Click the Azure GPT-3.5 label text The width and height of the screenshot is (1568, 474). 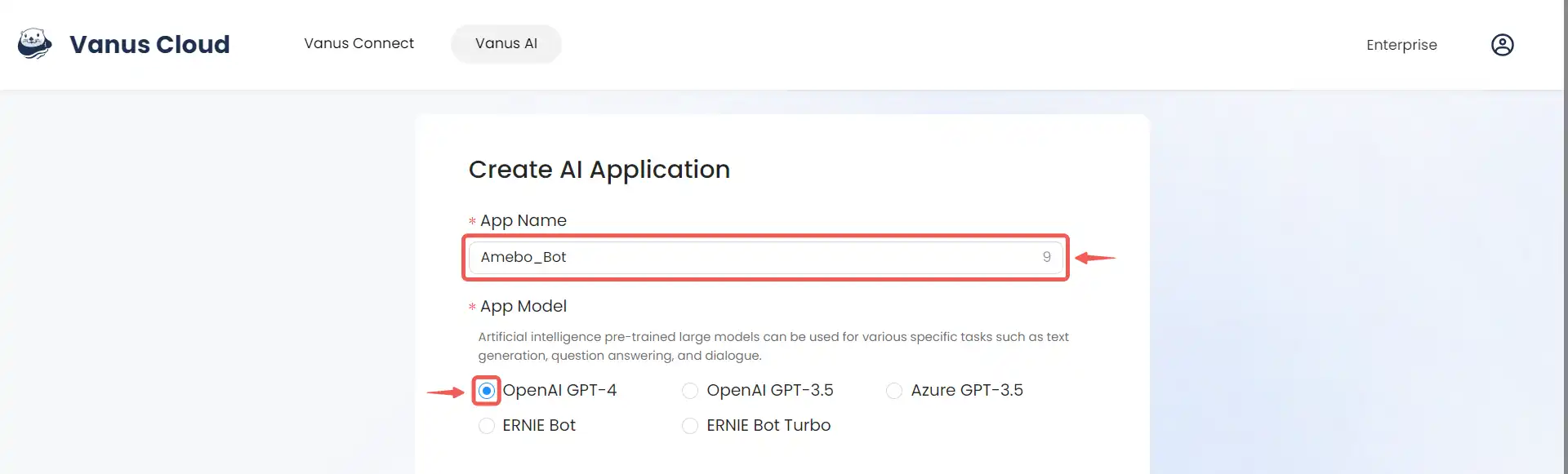click(x=967, y=391)
